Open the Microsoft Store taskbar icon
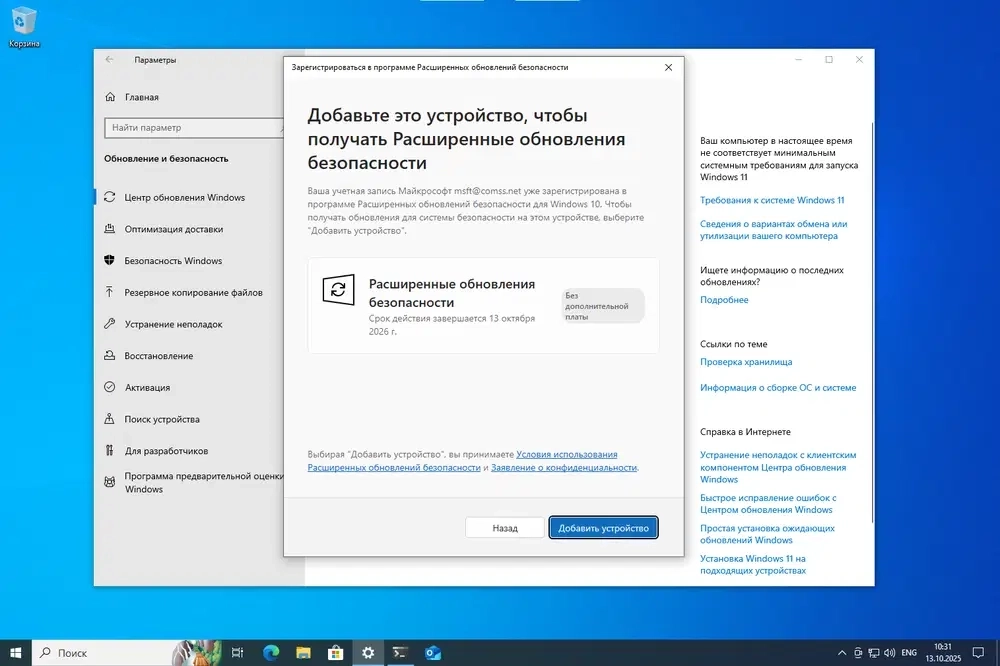Image resolution: width=1000 pixels, height=666 pixels. tap(335, 653)
